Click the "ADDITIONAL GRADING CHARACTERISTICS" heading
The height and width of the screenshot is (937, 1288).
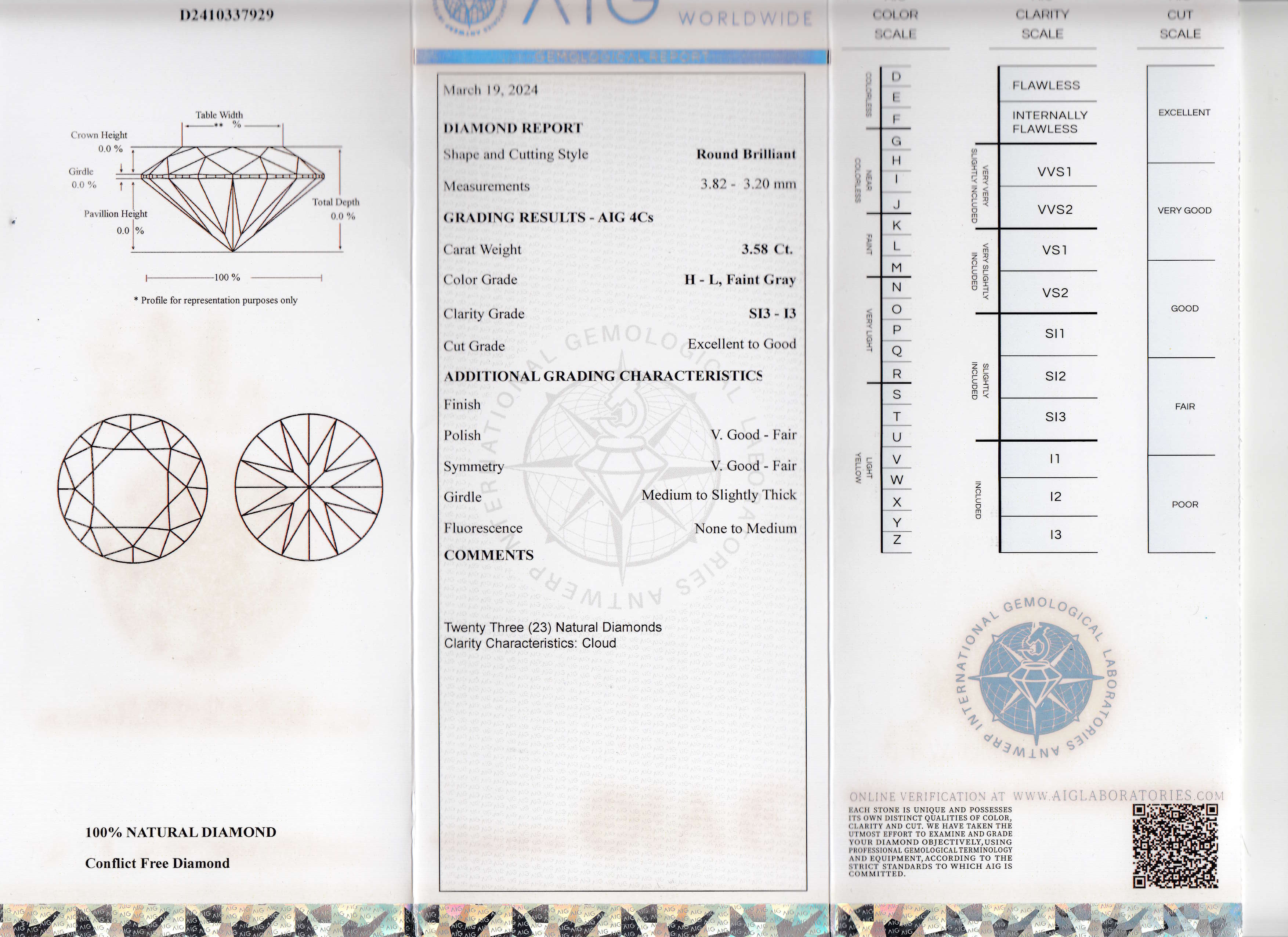(603, 376)
